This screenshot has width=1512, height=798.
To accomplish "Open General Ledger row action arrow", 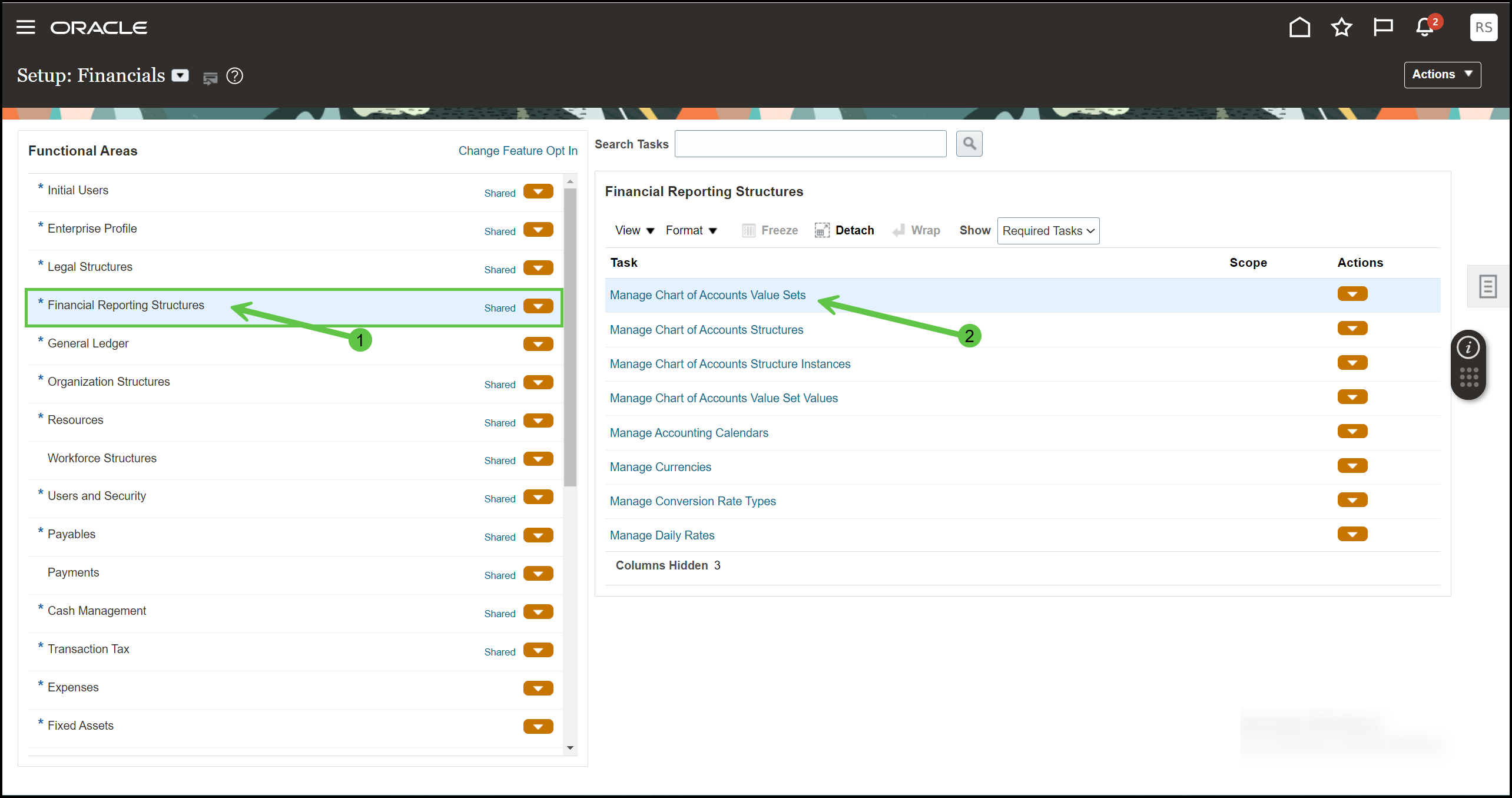I will tap(538, 344).
